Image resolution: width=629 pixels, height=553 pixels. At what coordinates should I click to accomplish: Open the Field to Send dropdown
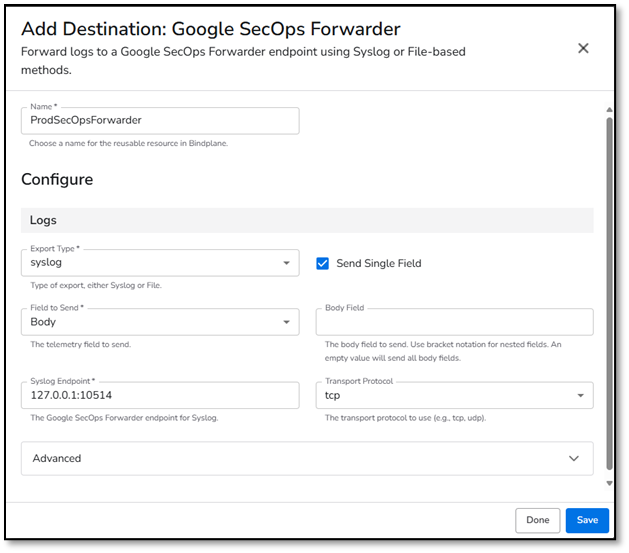(160, 322)
